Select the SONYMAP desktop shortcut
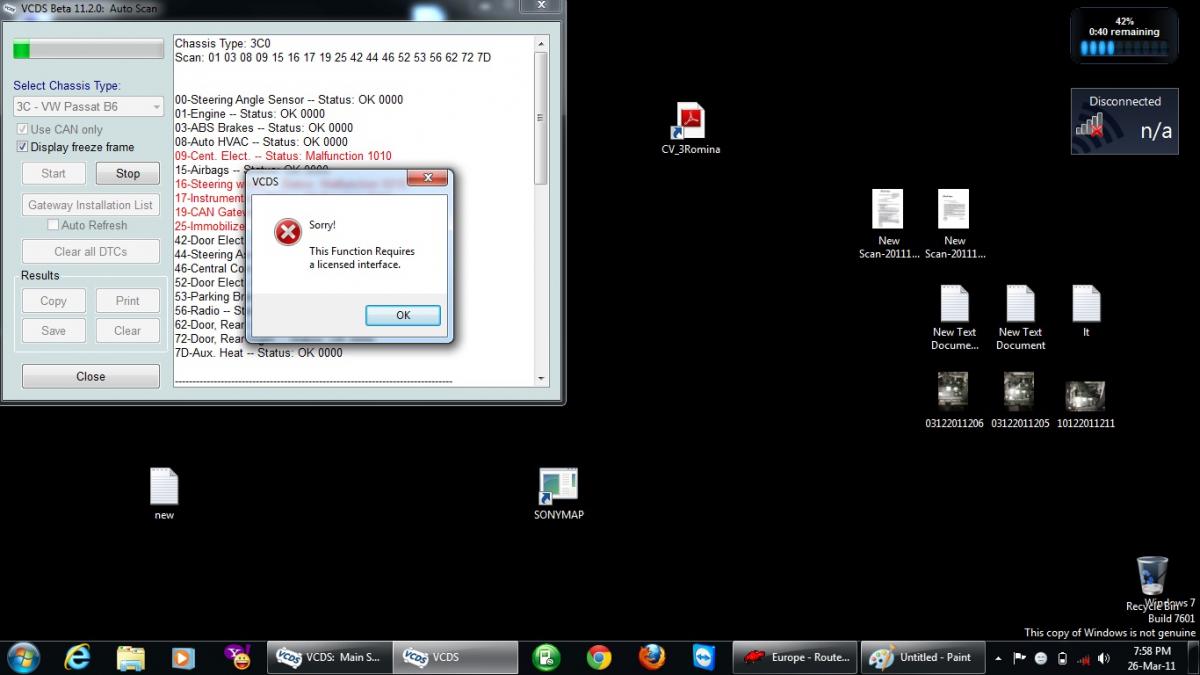1200x675 pixels. 559,495
